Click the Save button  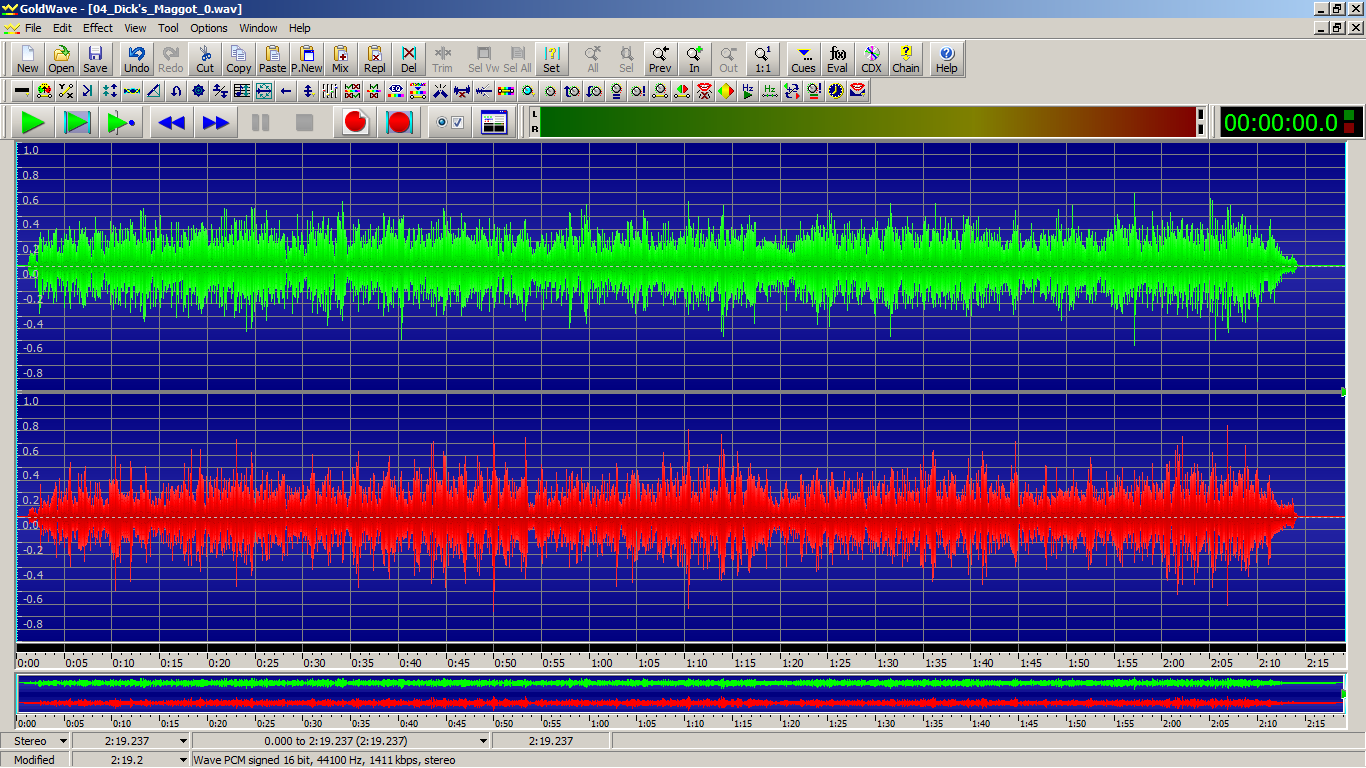[95, 60]
